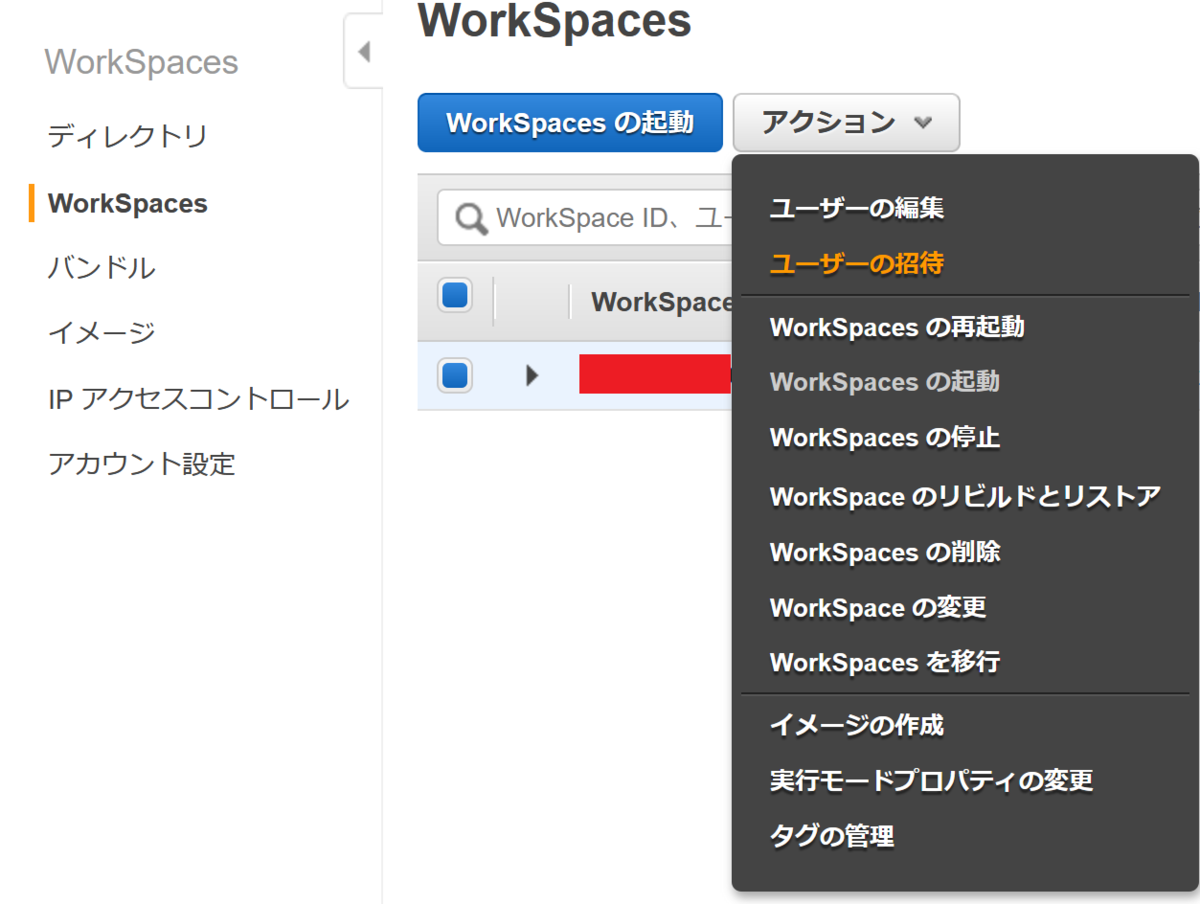Click inside the WorkSpace ID search field
Viewport: 1200px width, 904px height.
[x=600, y=217]
